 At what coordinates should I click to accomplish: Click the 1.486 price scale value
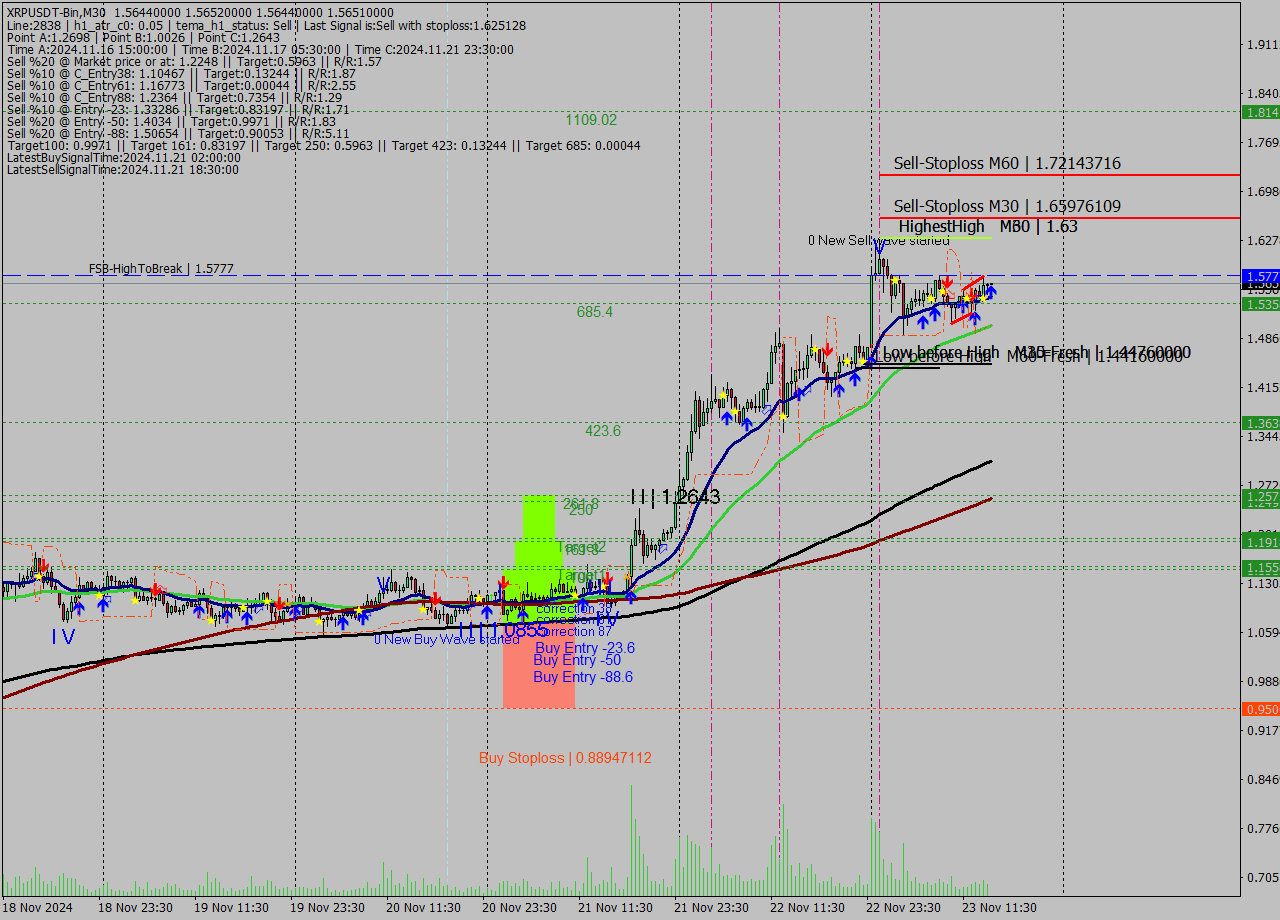click(x=1262, y=338)
